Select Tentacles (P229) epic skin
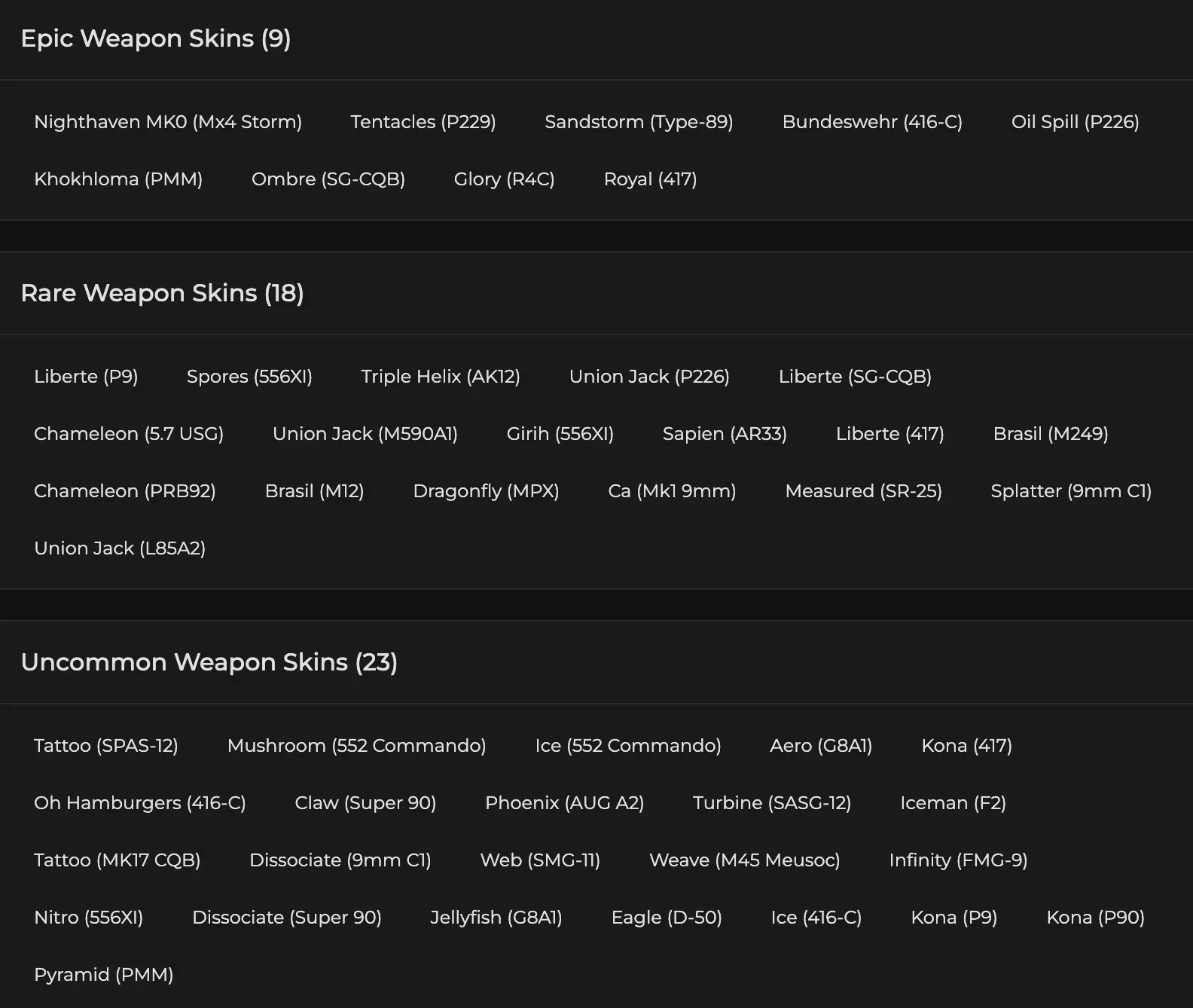This screenshot has width=1193, height=1008. click(x=423, y=122)
